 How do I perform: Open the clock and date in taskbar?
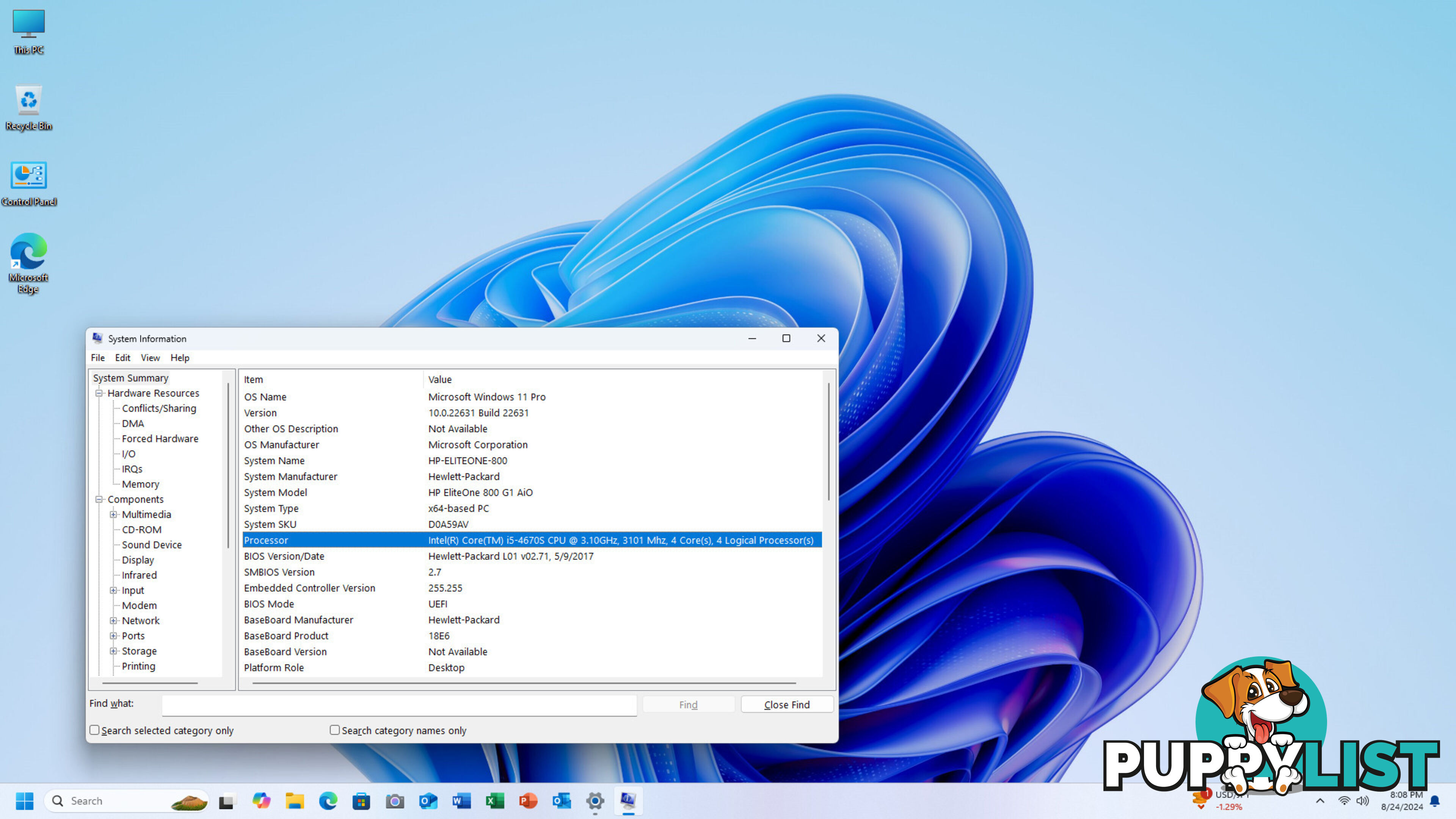point(1402,801)
